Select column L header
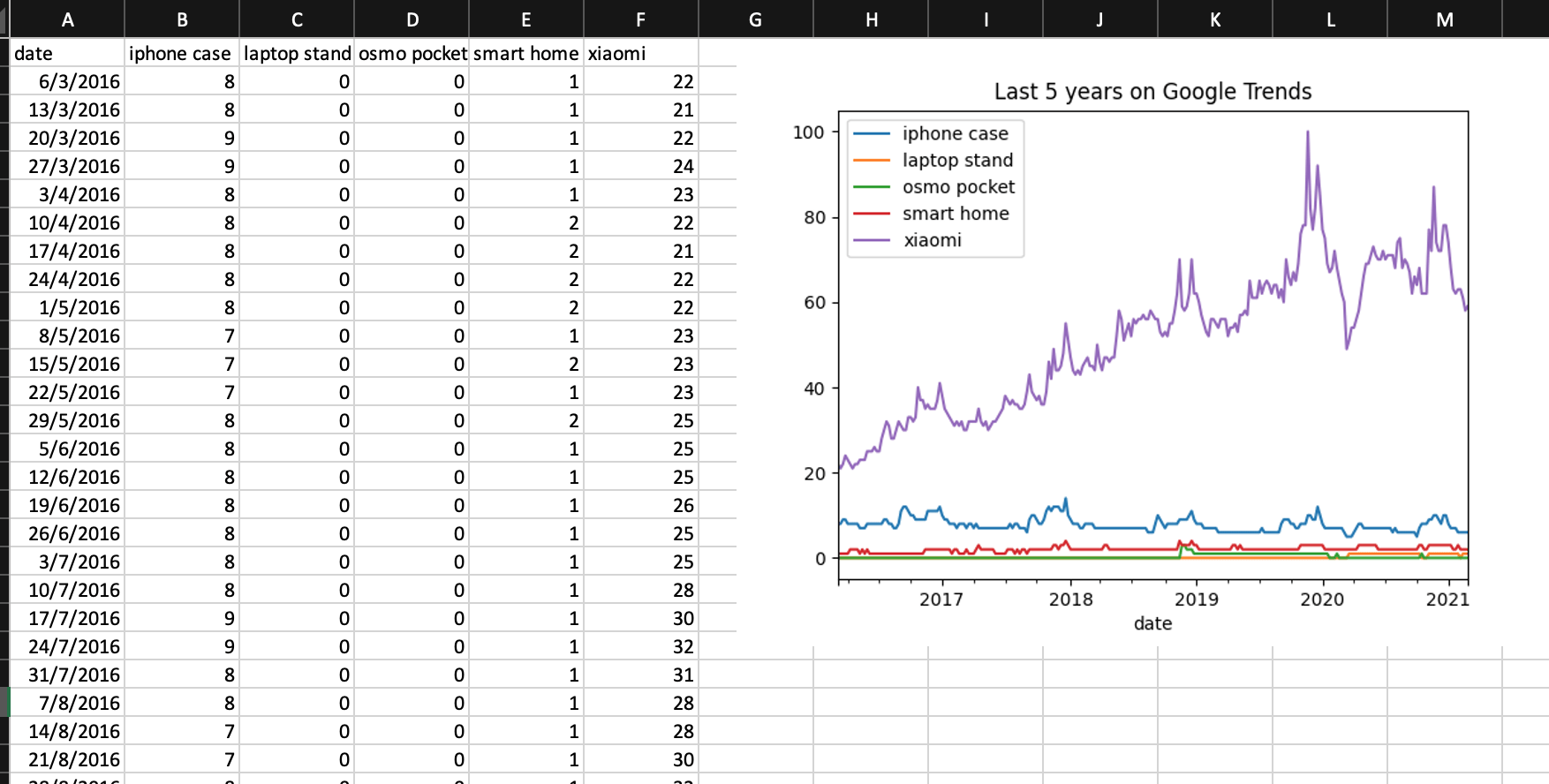 [x=1330, y=19]
